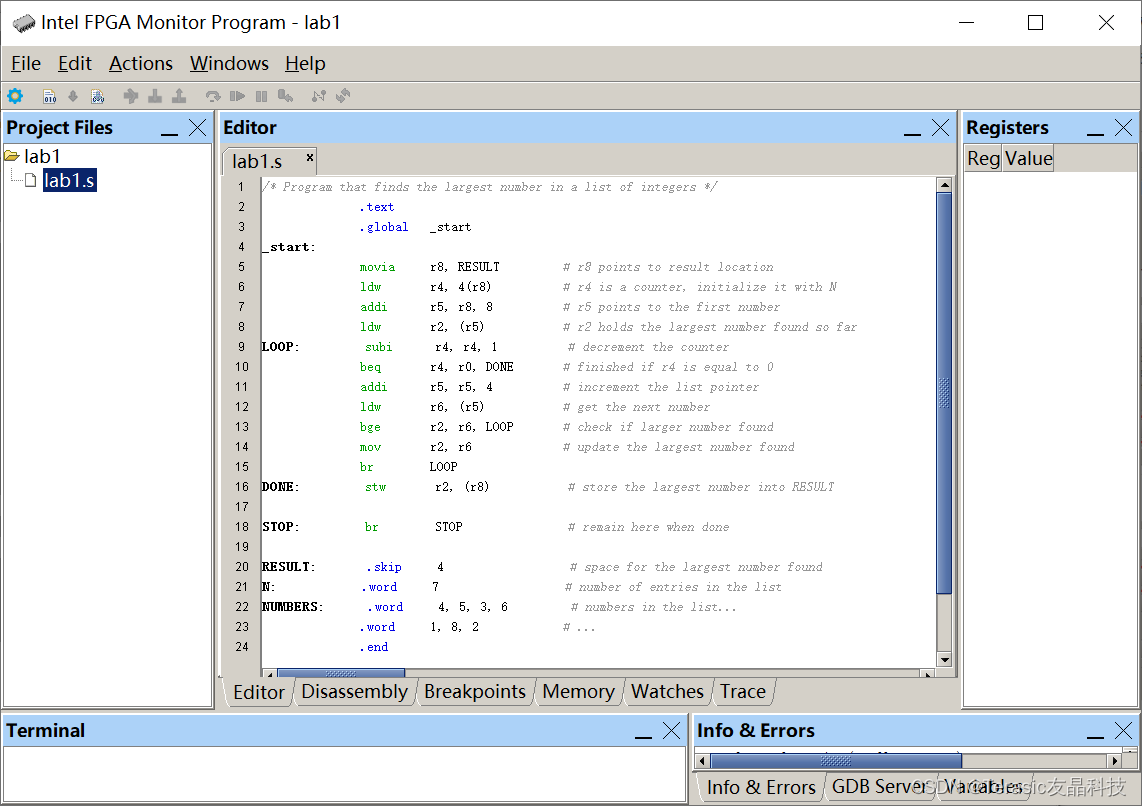
Task: Click the Restart program icon
Action: pos(213,96)
